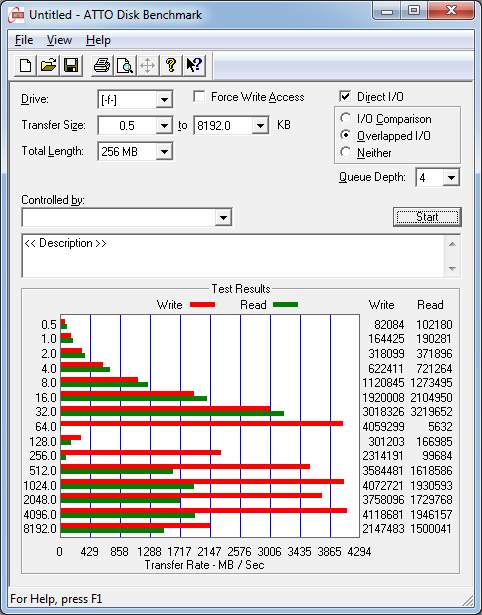Image resolution: width=482 pixels, height=615 pixels.
Task: Open the File menu
Action: coord(24,40)
